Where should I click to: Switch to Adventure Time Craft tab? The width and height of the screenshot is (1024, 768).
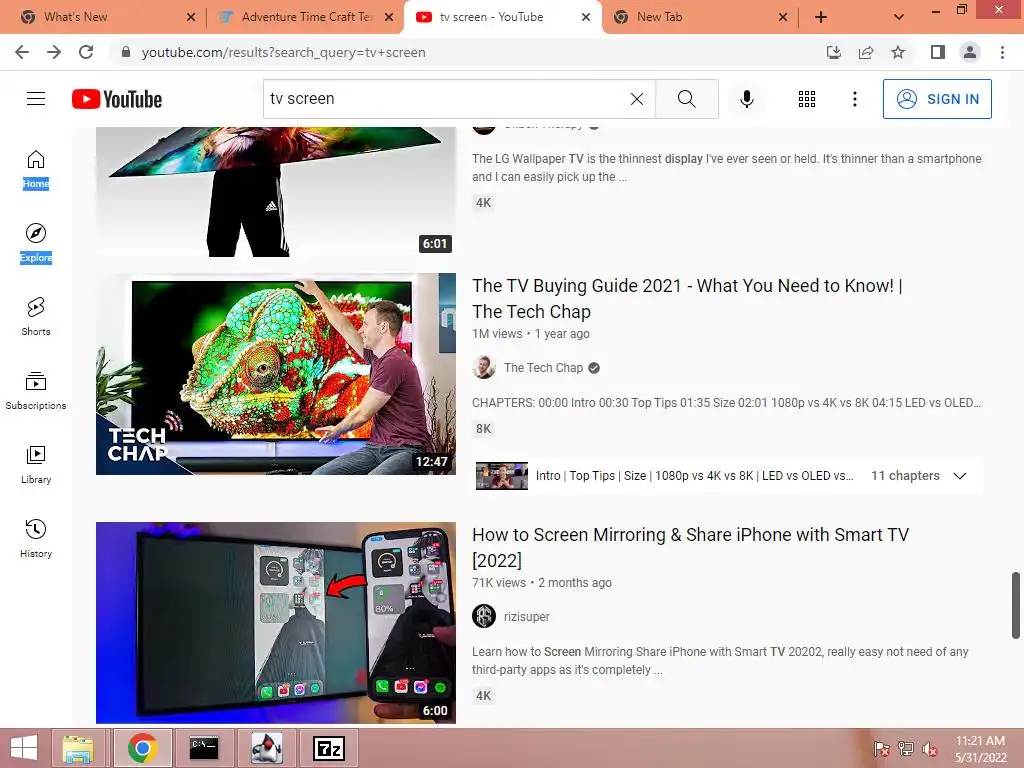coord(306,17)
